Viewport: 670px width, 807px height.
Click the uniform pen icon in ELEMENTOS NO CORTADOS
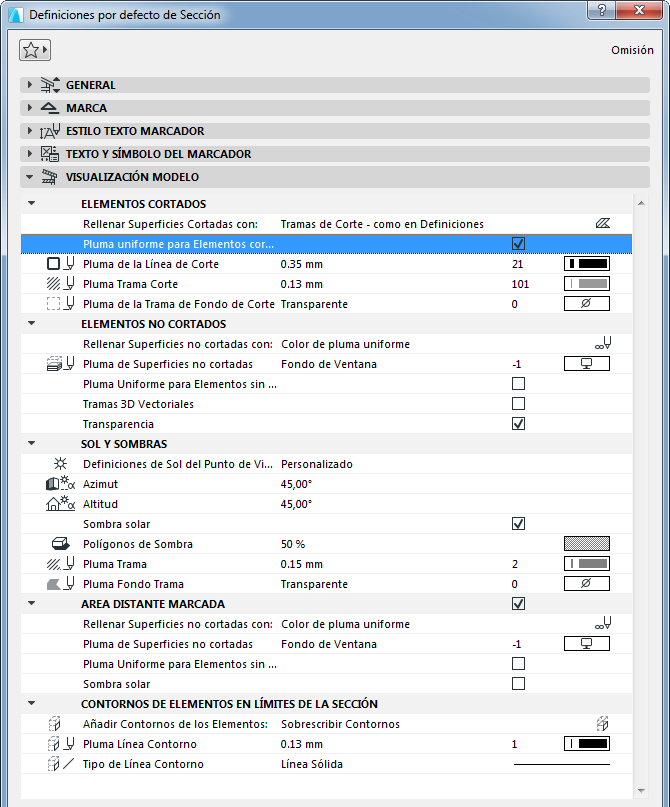(x=603, y=343)
